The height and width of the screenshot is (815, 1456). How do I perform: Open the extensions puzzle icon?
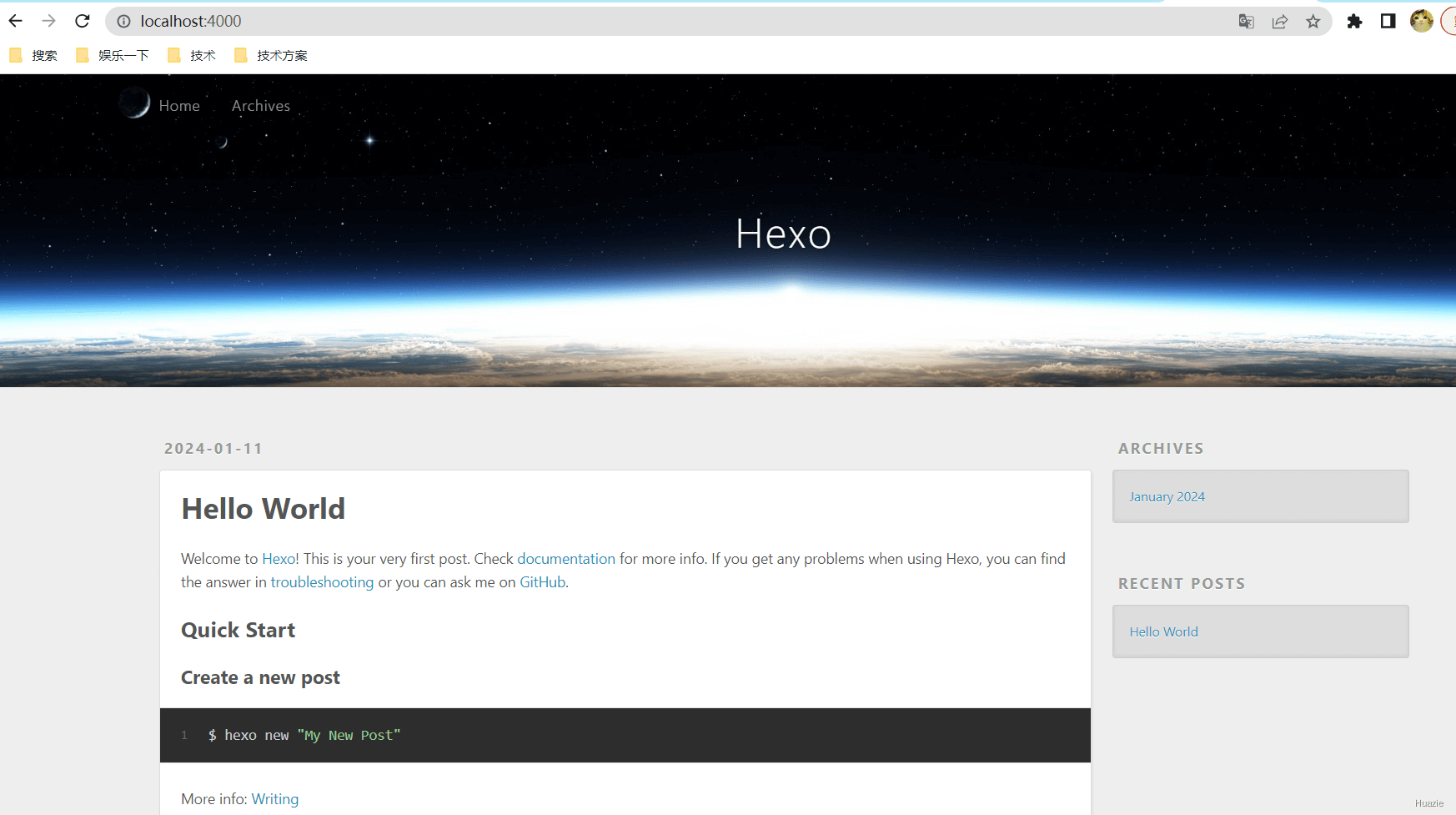1354,22
